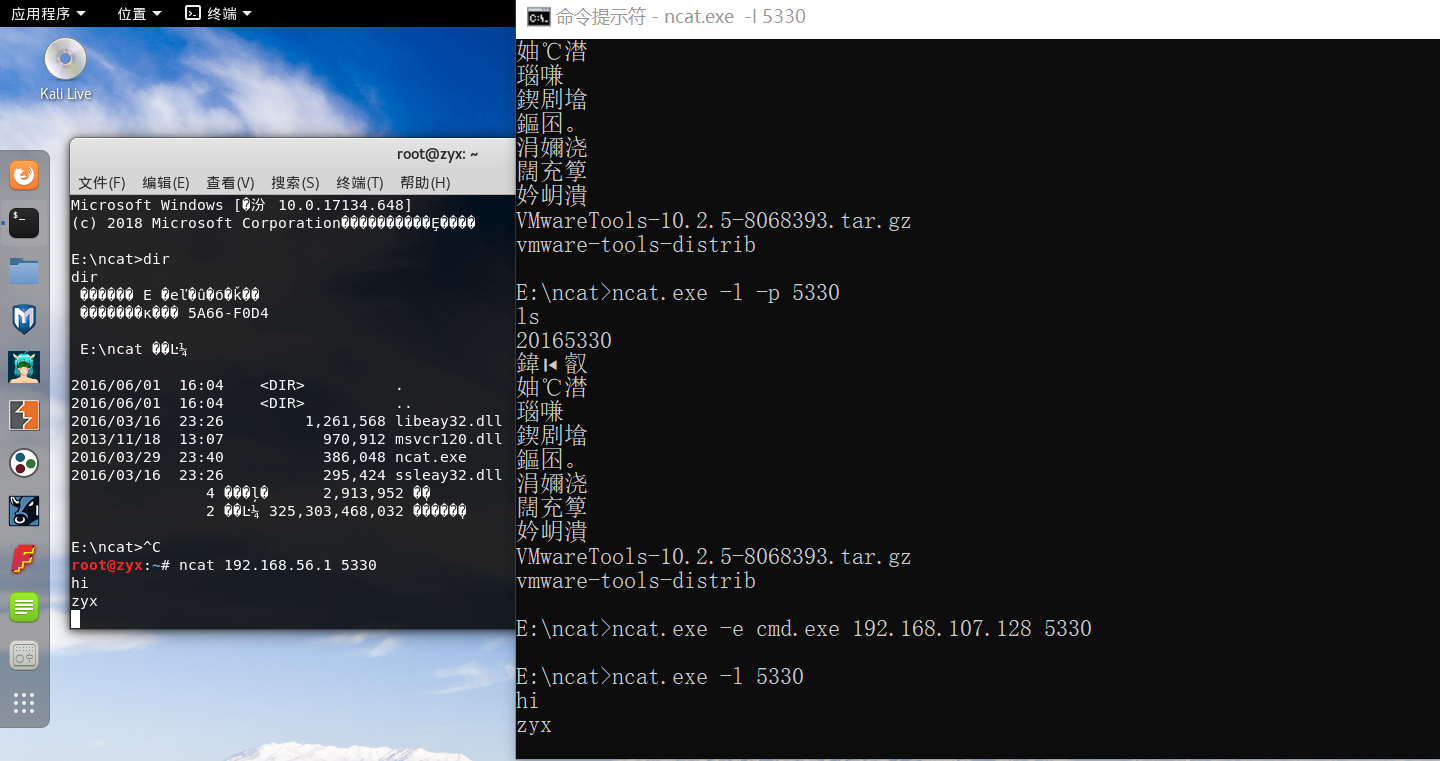Viewport: 1440px width, 761px height.
Task: Click msvcr120.dll in the directory listing
Action: (449, 439)
